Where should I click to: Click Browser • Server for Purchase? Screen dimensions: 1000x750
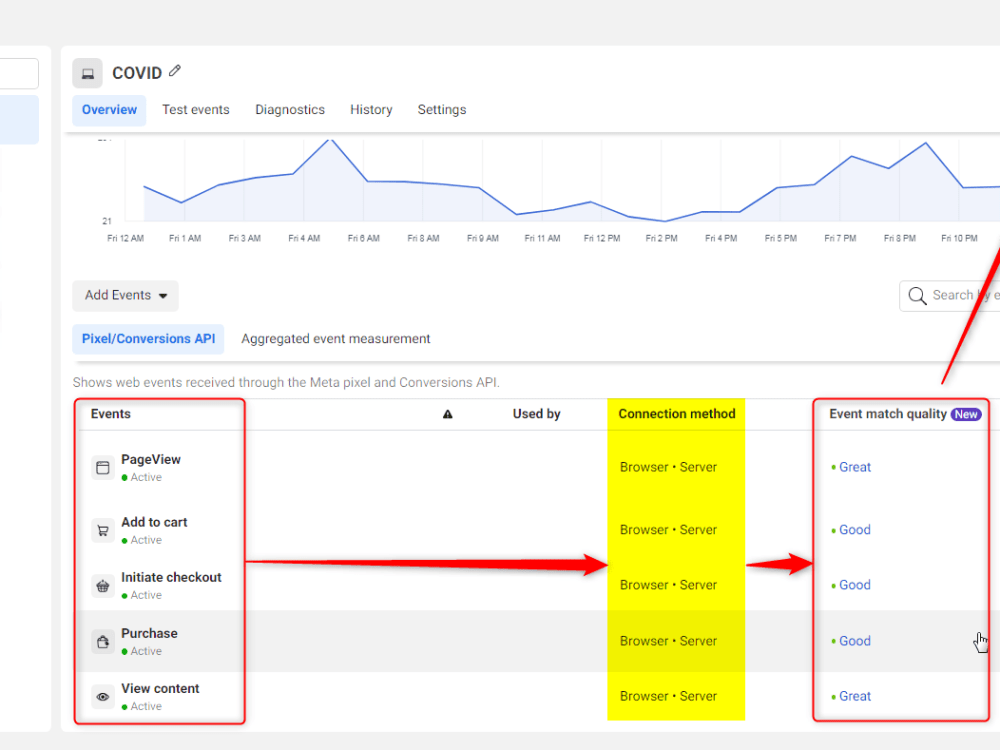point(668,641)
